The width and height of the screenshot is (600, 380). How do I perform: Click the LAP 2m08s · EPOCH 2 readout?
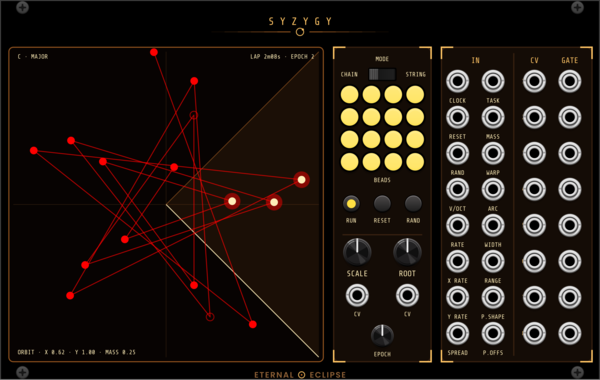(x=282, y=57)
